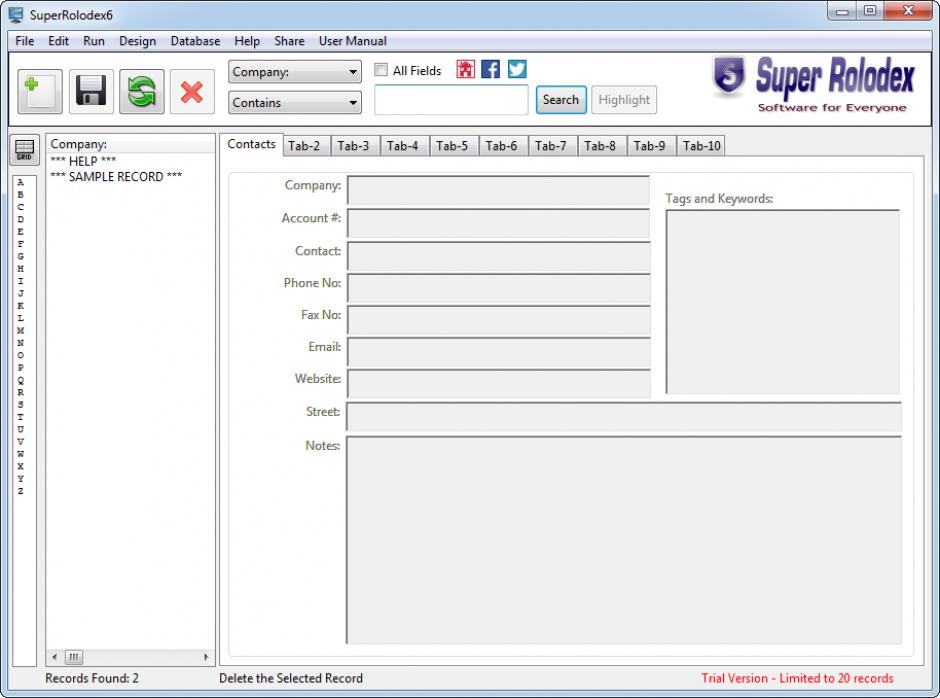Screen dimensions: 940x698
Task: Open the Edit menu
Action: click(58, 41)
